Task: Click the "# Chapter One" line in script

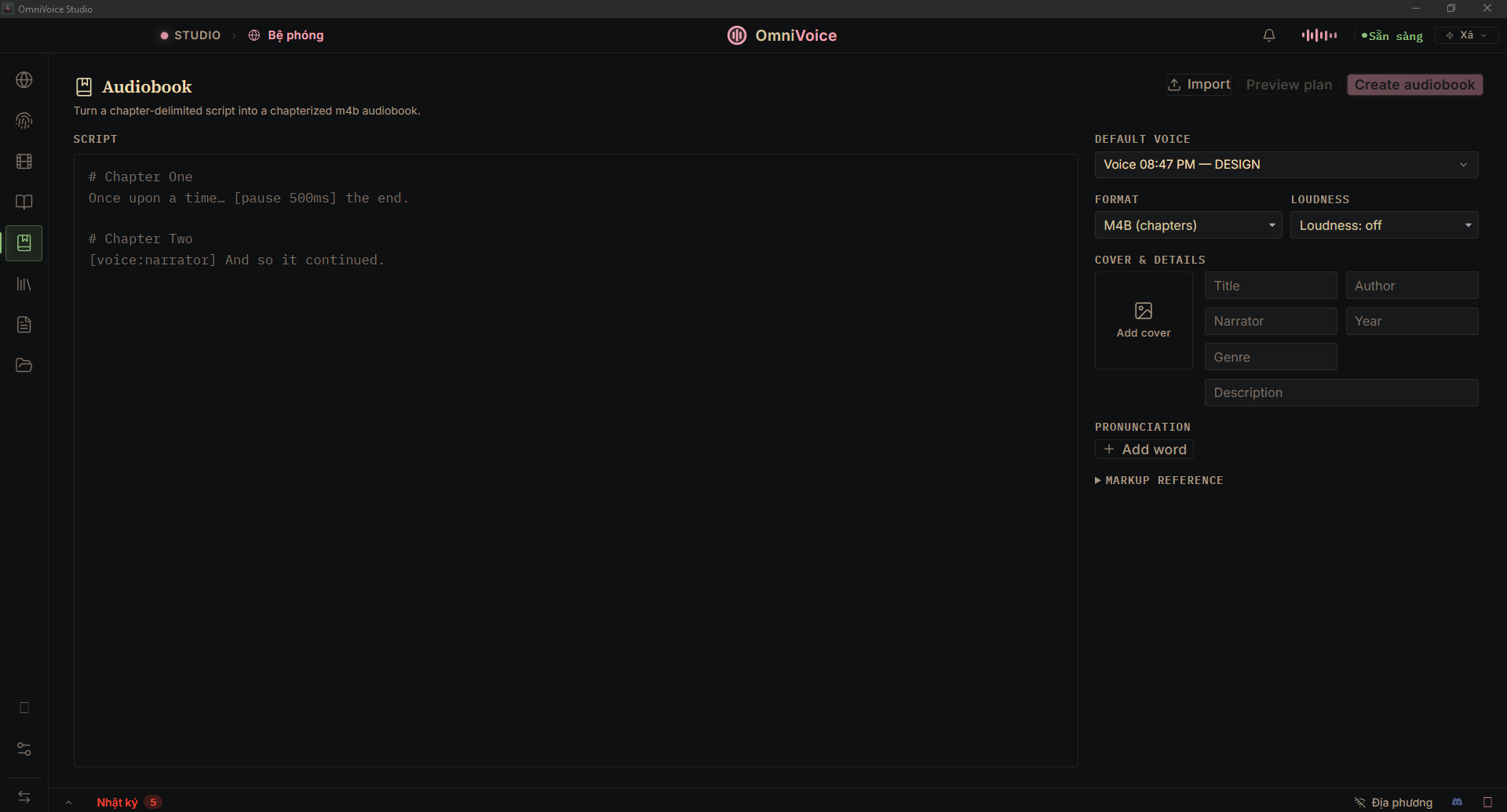Action: click(140, 177)
